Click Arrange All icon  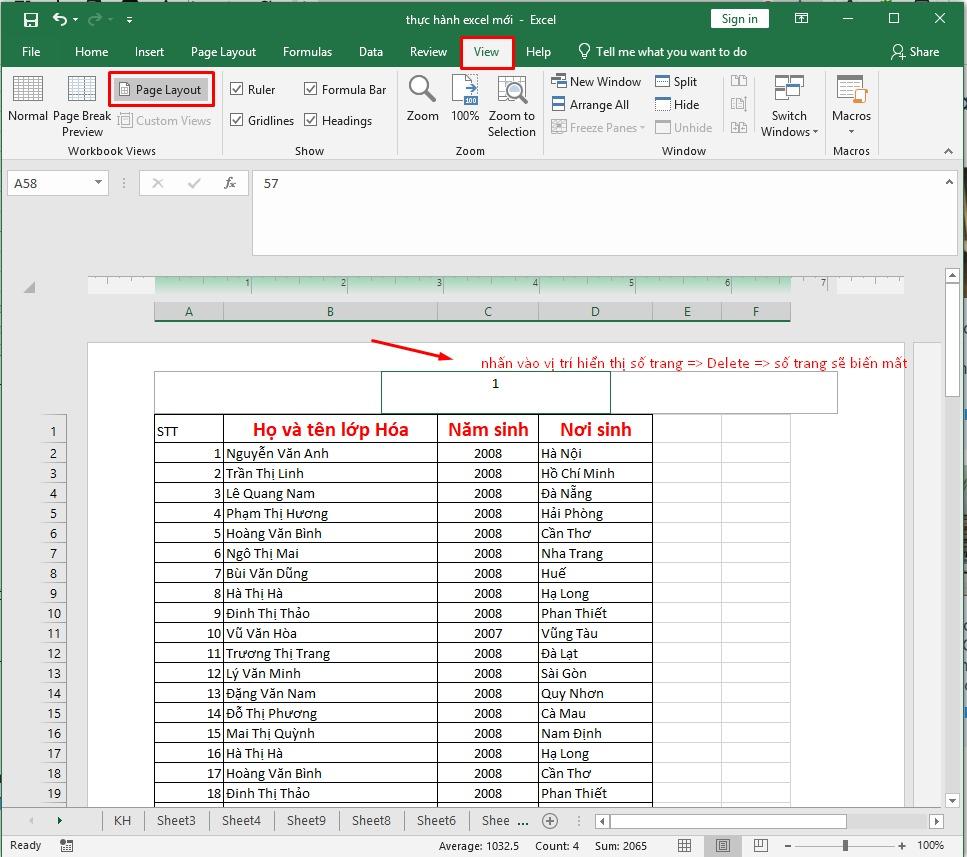coord(593,104)
